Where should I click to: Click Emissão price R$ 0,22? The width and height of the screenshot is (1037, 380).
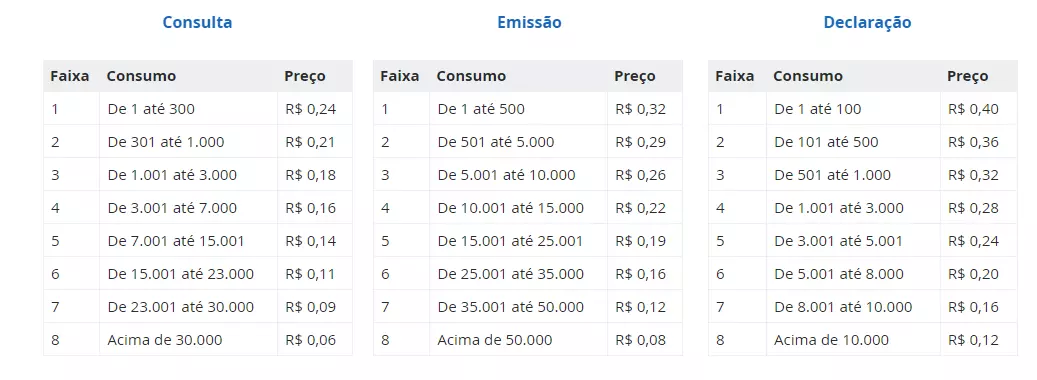[640, 208]
